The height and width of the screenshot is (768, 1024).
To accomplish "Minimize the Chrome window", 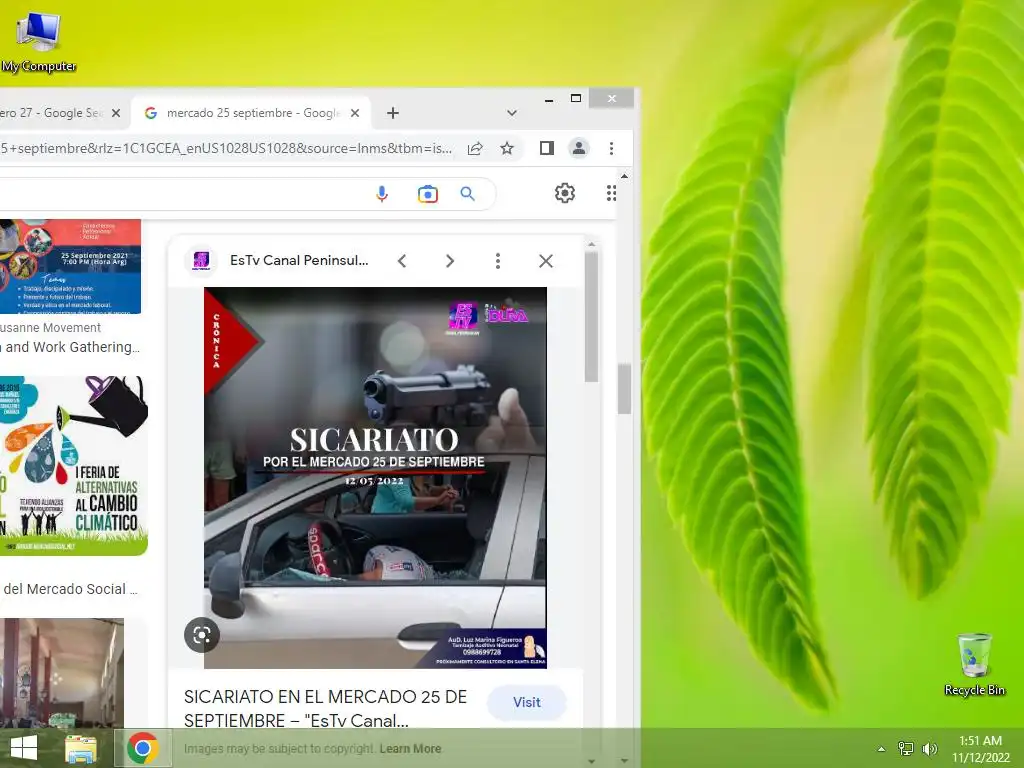I will [549, 99].
